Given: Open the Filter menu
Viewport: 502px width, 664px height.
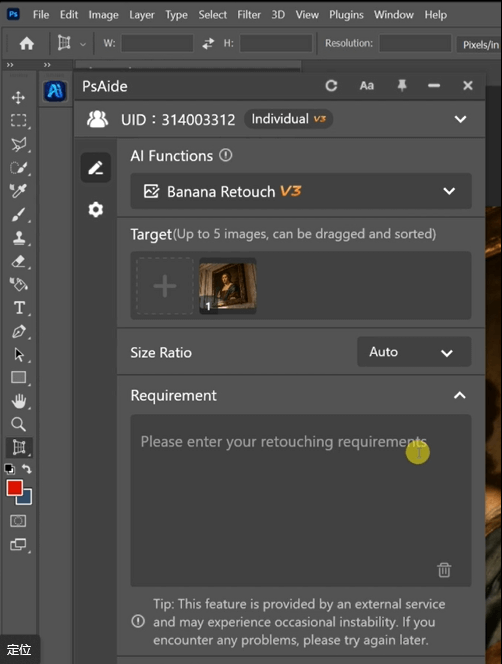Looking at the screenshot, I should [249, 15].
